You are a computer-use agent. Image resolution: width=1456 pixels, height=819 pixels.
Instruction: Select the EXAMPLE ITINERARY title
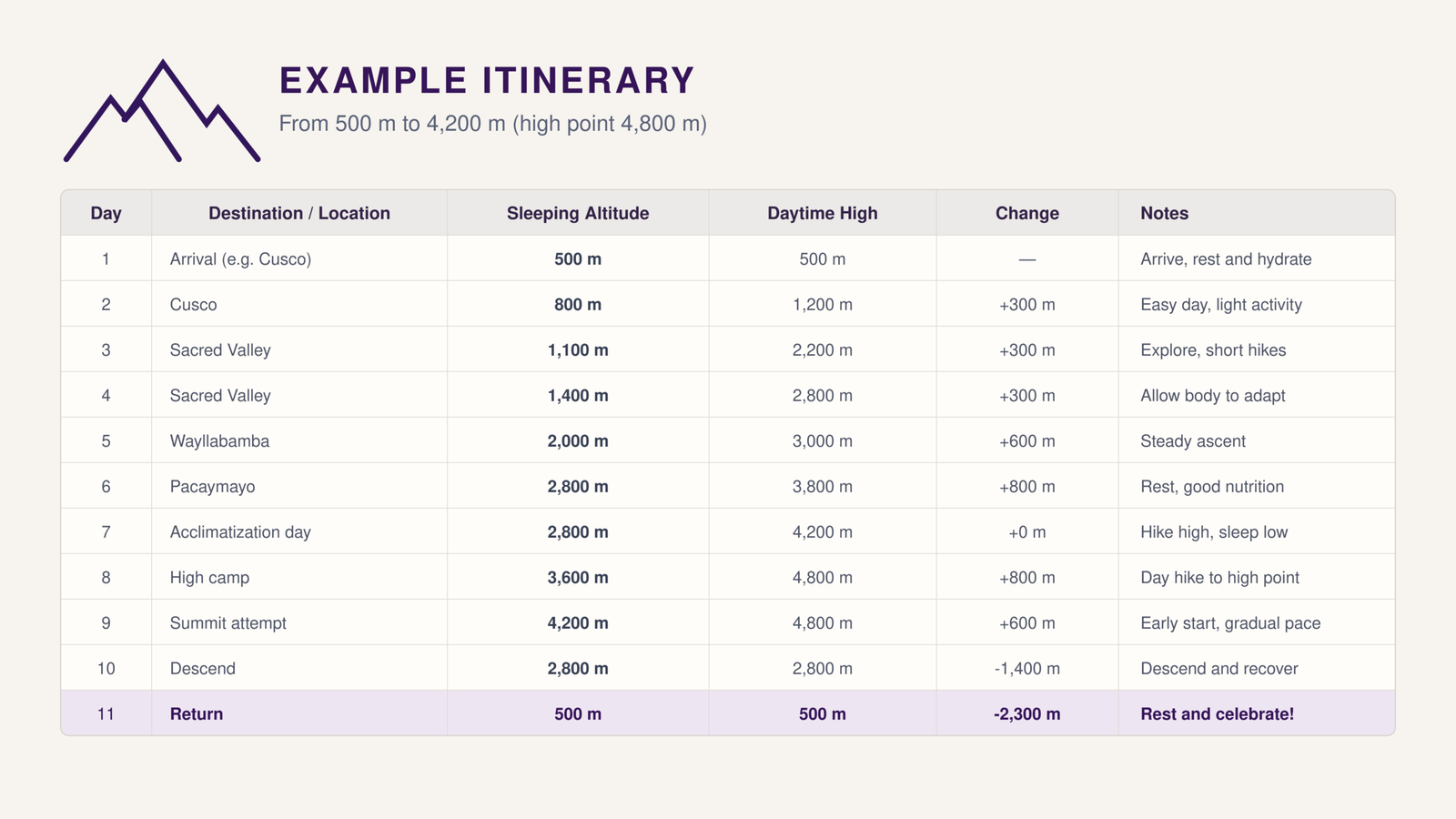pos(487,80)
